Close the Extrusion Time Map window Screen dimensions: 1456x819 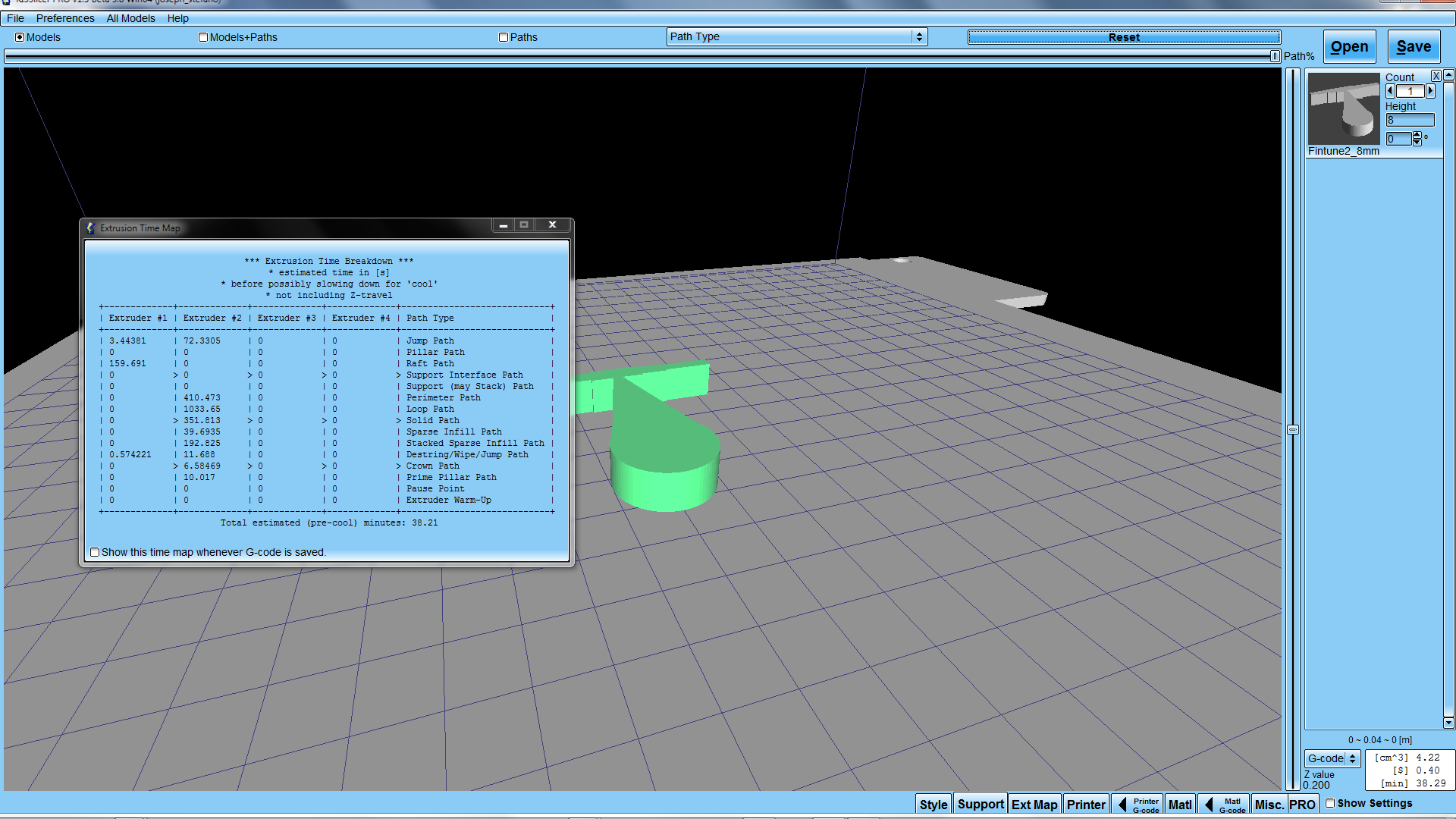tap(553, 225)
